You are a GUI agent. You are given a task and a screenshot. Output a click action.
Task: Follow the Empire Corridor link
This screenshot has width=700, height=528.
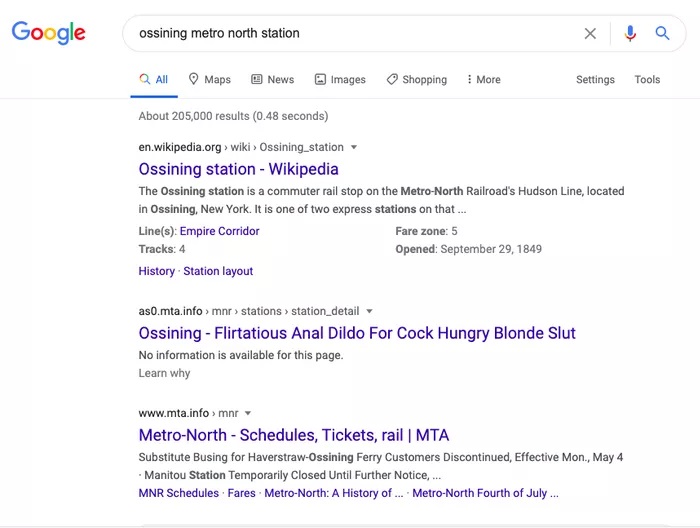(x=219, y=231)
